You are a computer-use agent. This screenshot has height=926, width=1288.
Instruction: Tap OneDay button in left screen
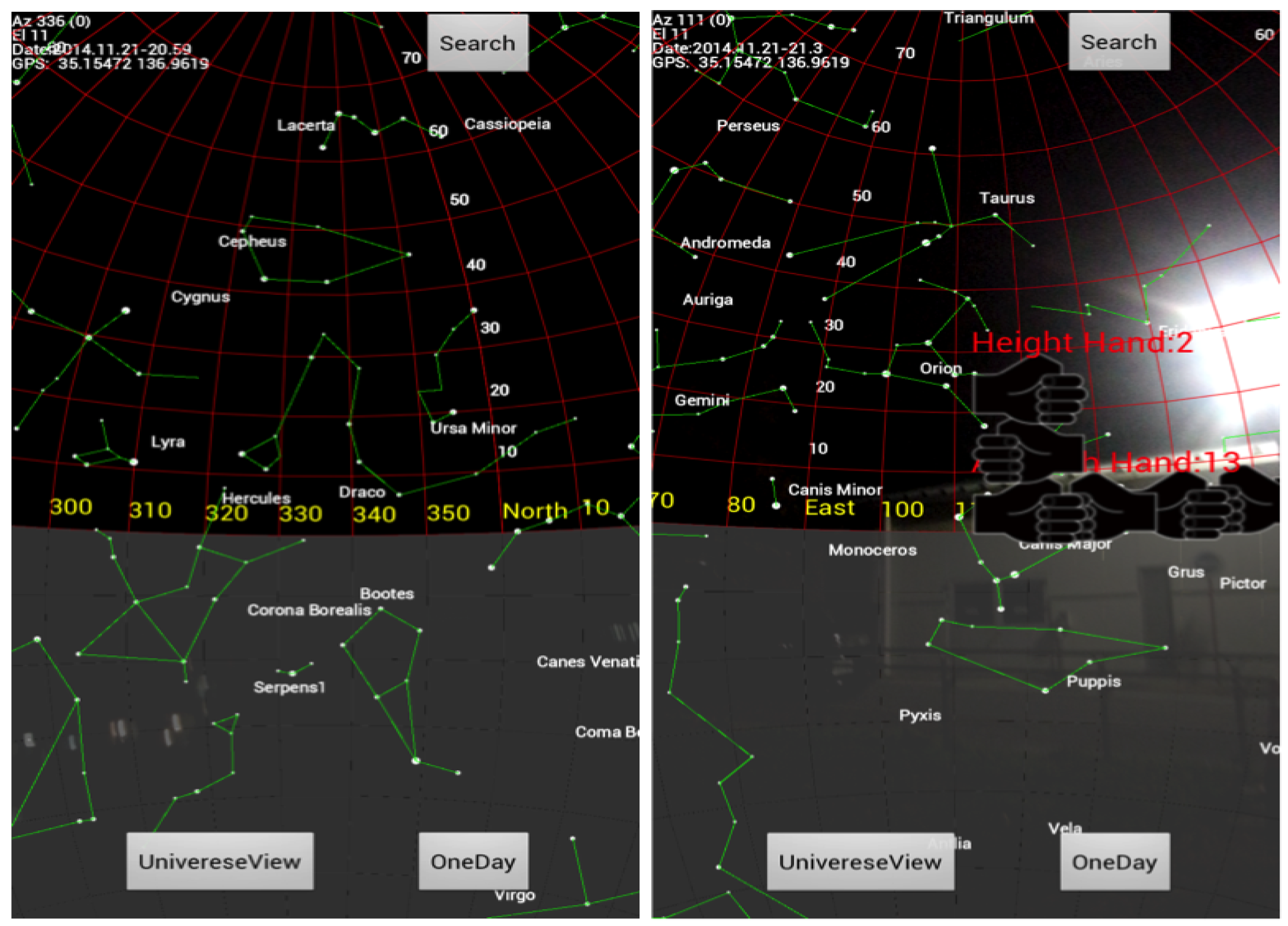pyautogui.click(x=473, y=861)
